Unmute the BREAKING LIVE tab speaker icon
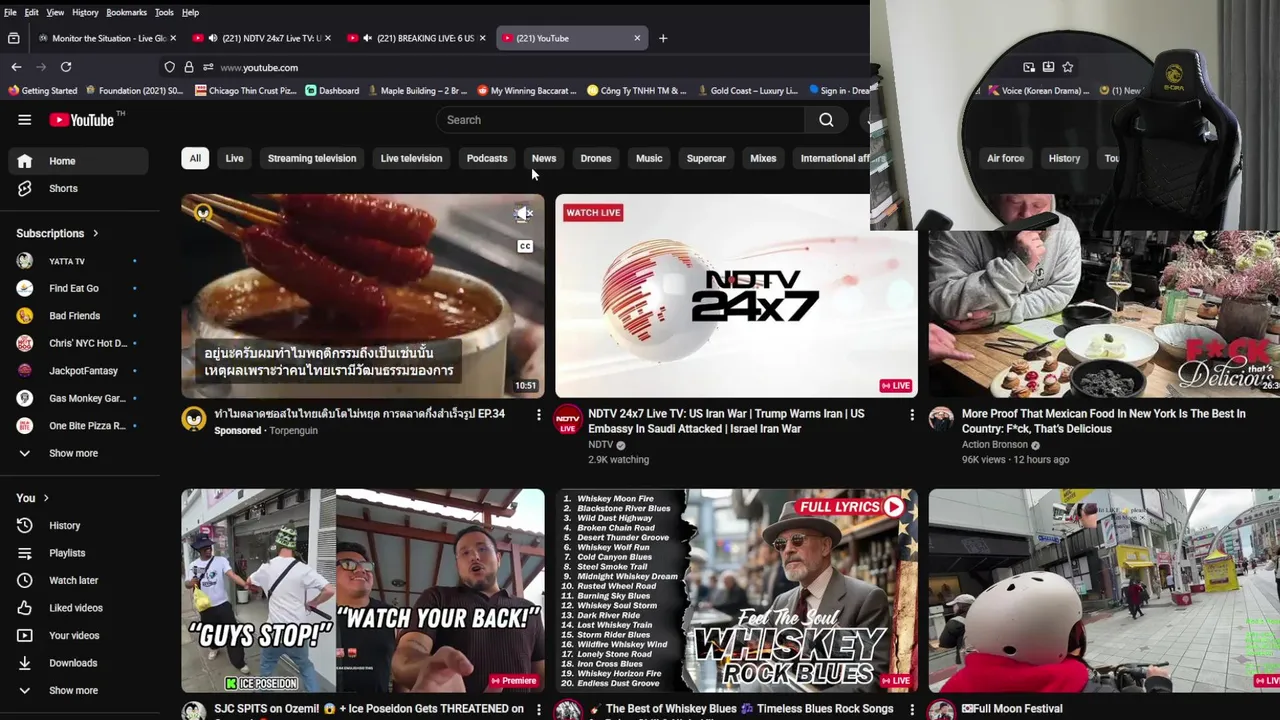This screenshot has height=720, width=1280. coord(367,38)
